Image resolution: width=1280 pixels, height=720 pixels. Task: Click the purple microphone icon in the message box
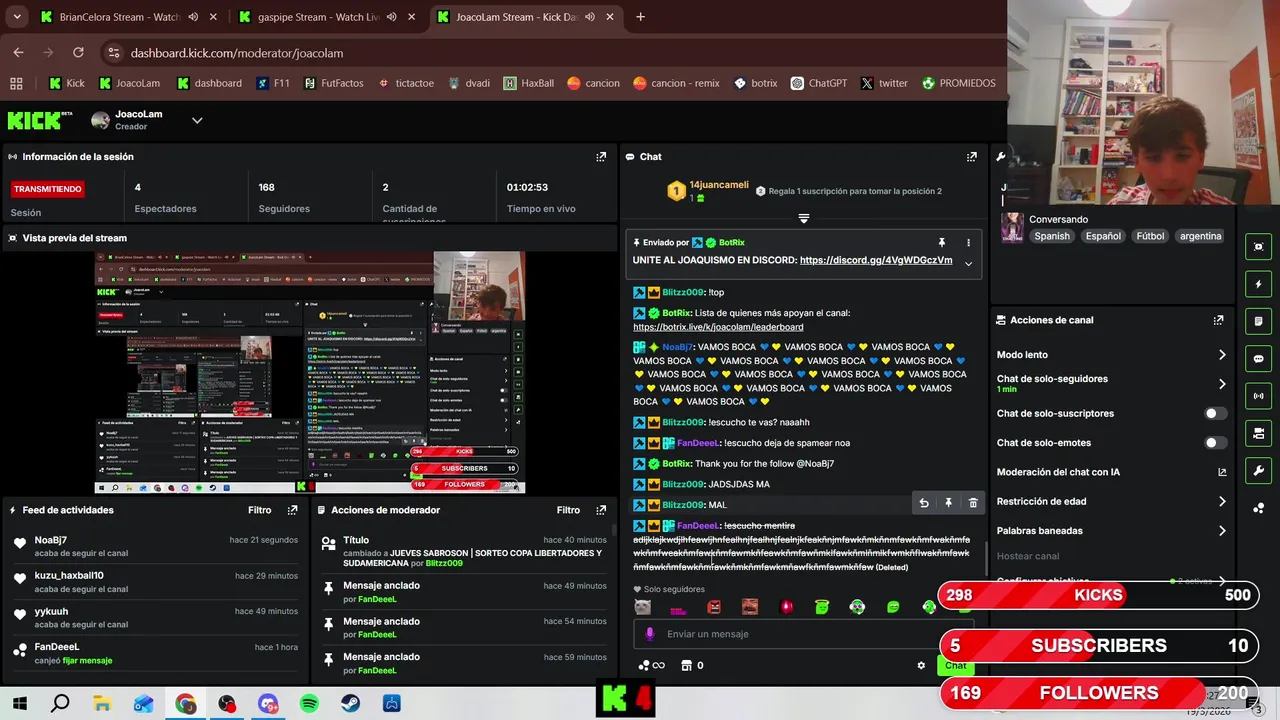(650, 634)
